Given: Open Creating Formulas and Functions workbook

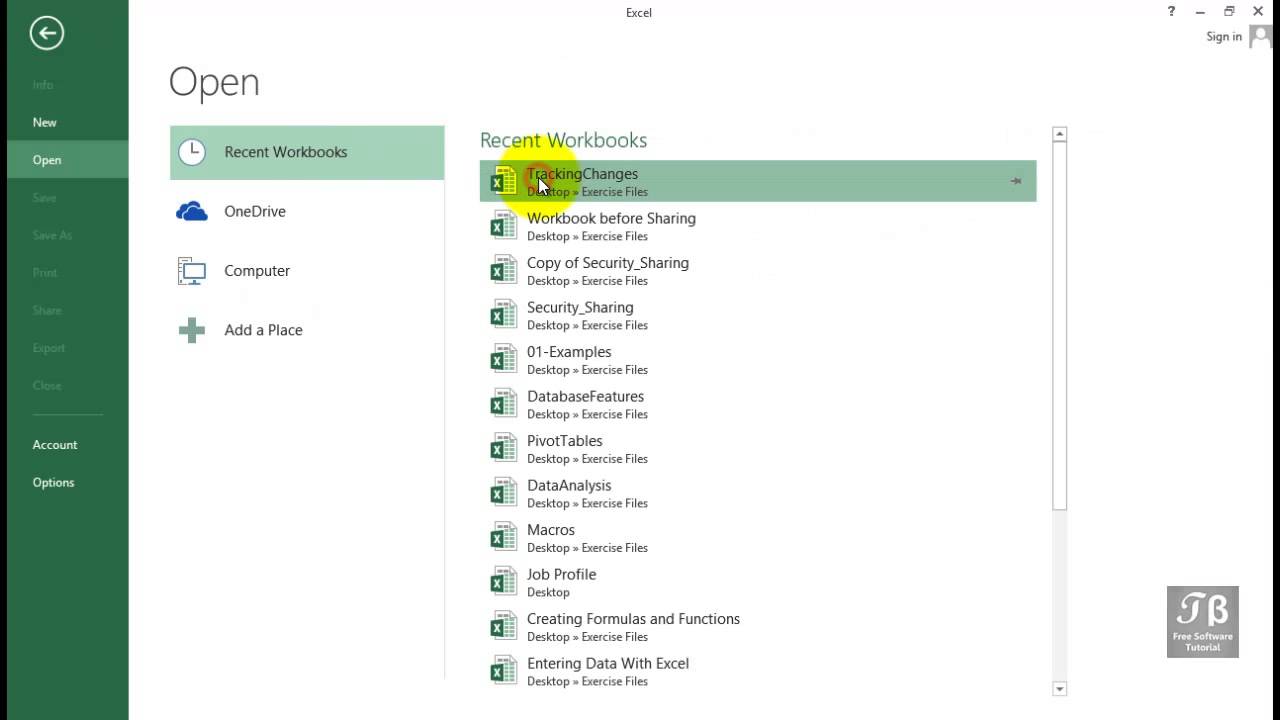Looking at the screenshot, I should (758, 626).
